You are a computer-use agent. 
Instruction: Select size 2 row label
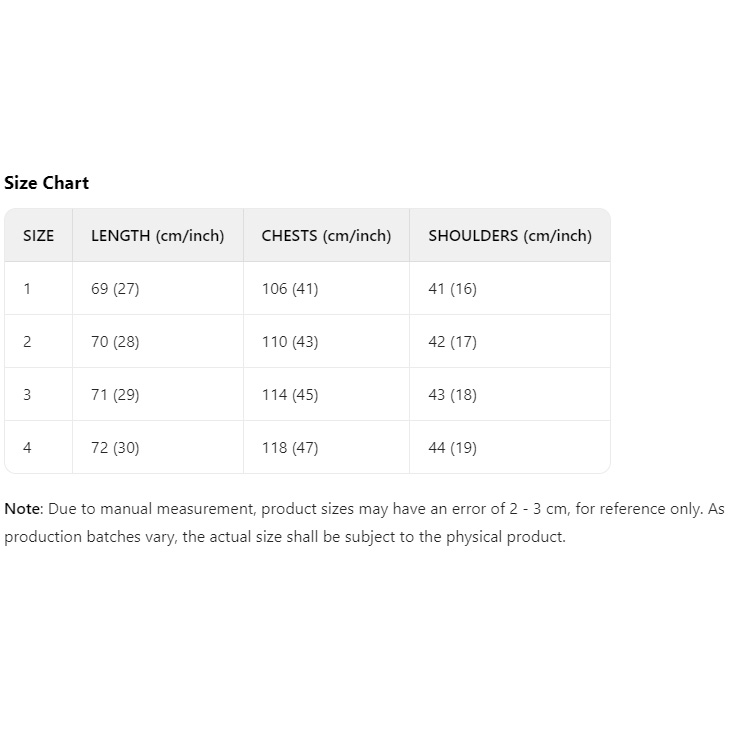point(27,342)
